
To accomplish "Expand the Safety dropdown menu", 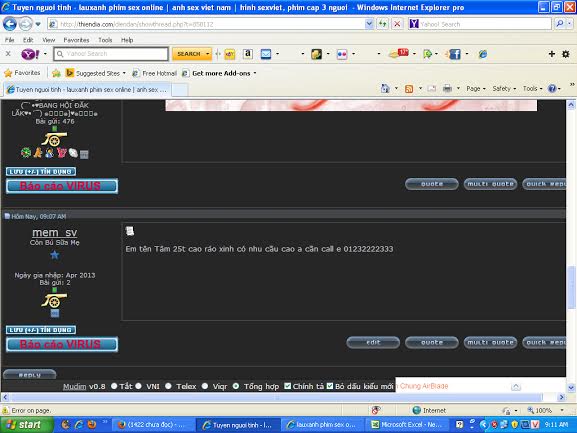I will coord(504,89).
